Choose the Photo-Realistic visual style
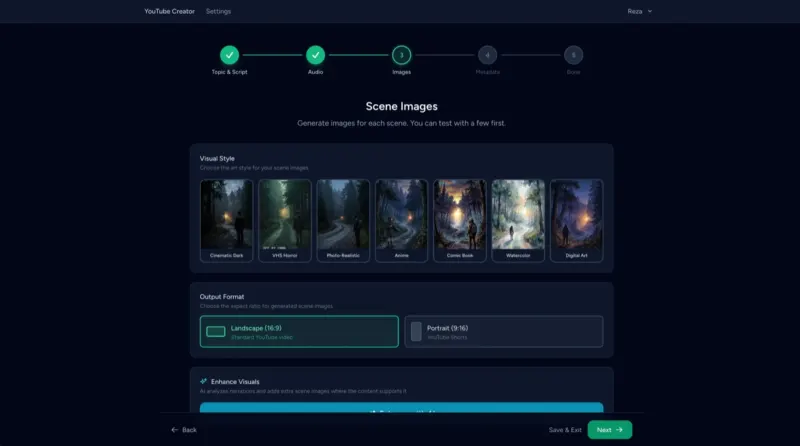The image size is (800, 446). point(343,220)
